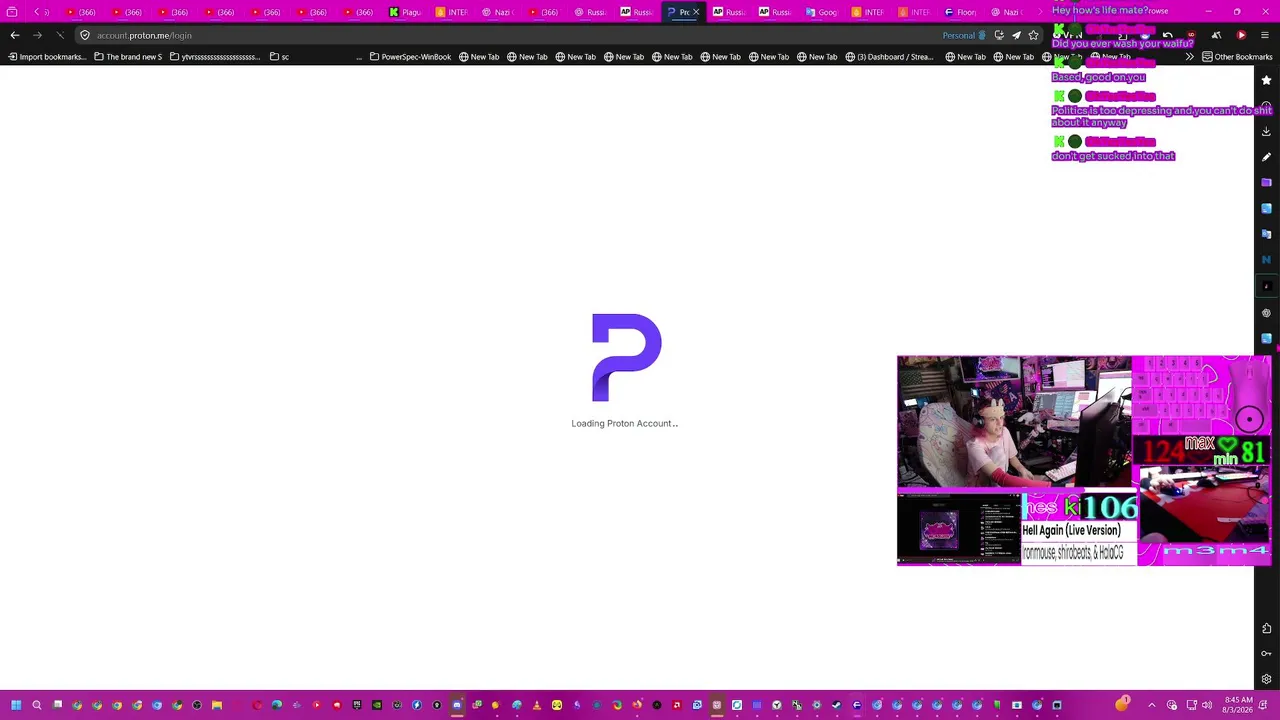
Task: Open the workspaces icon left of the tabs
Action: [x=12, y=12]
